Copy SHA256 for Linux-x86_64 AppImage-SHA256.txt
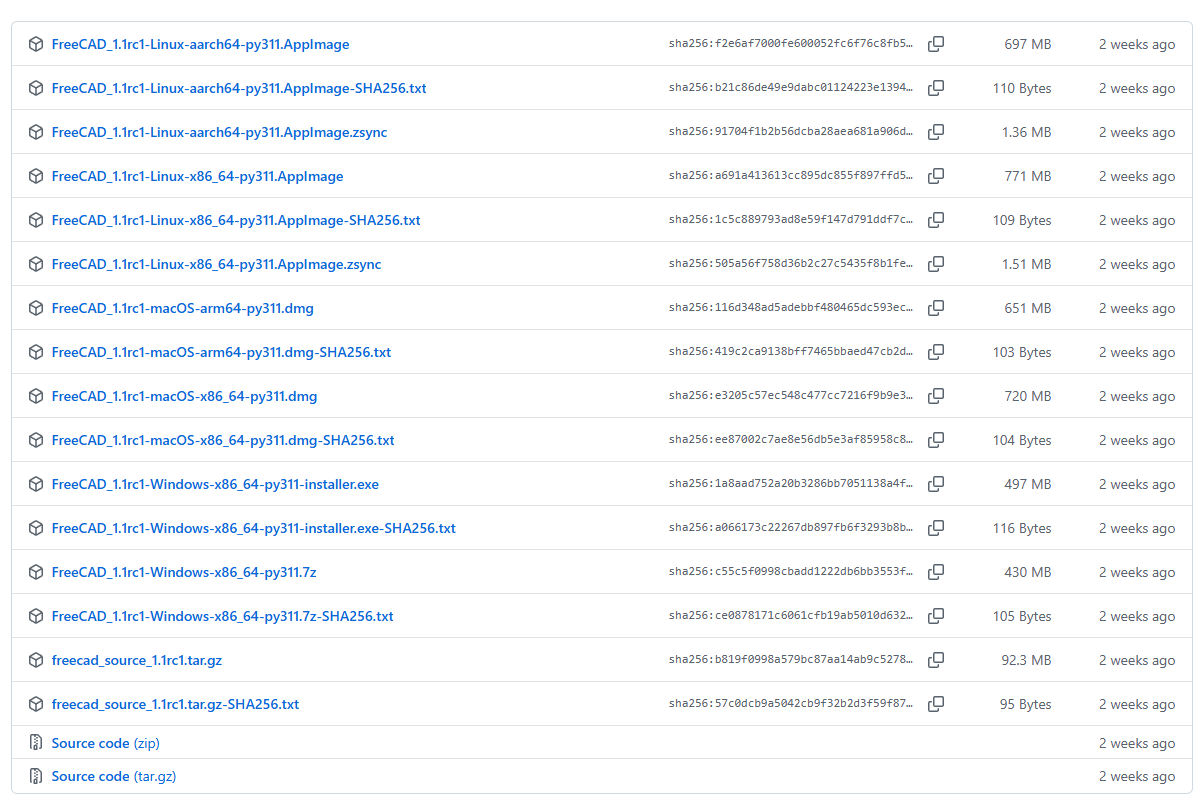 [x=936, y=220]
